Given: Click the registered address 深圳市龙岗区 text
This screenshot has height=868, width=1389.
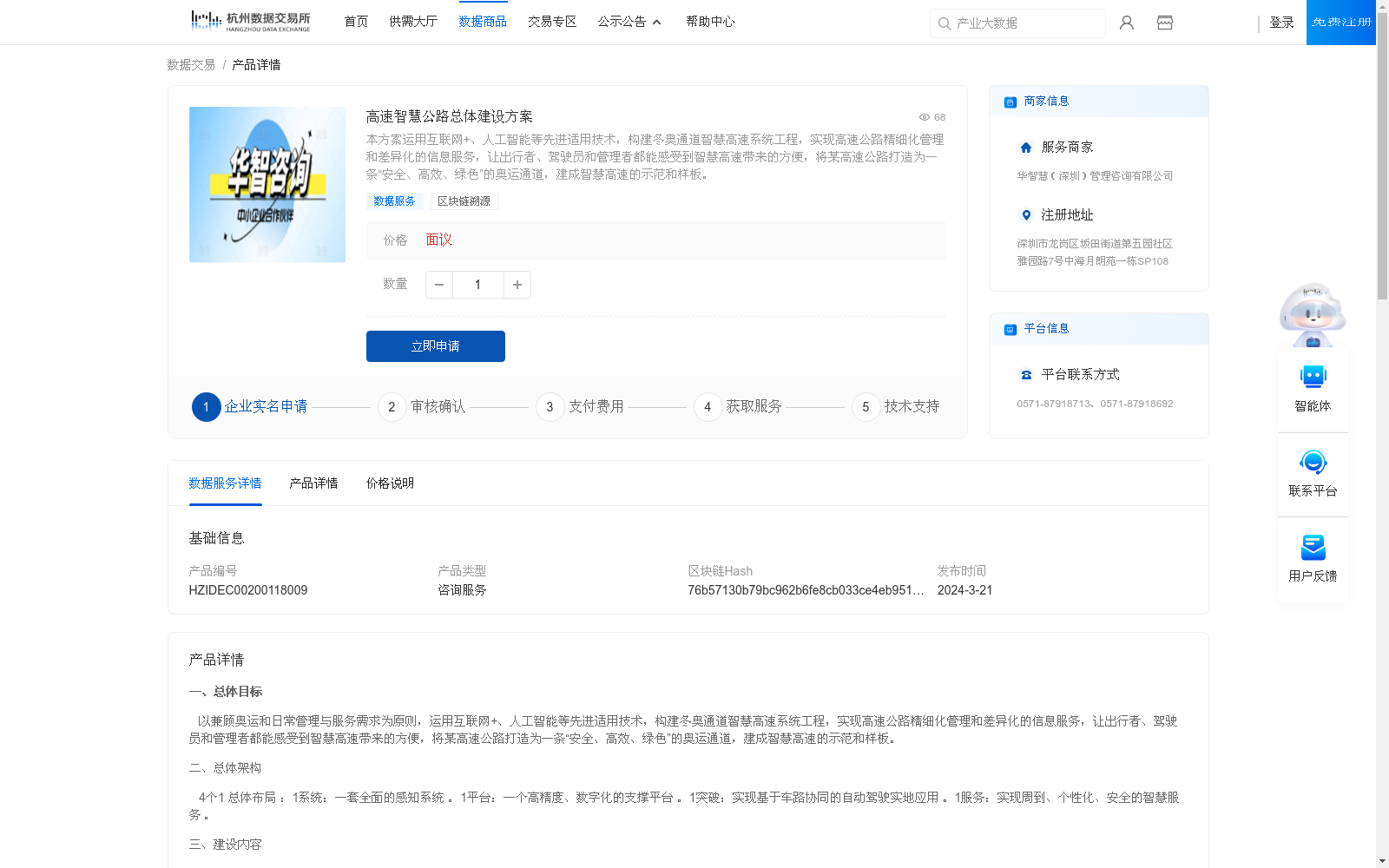Looking at the screenshot, I should point(1095,253).
